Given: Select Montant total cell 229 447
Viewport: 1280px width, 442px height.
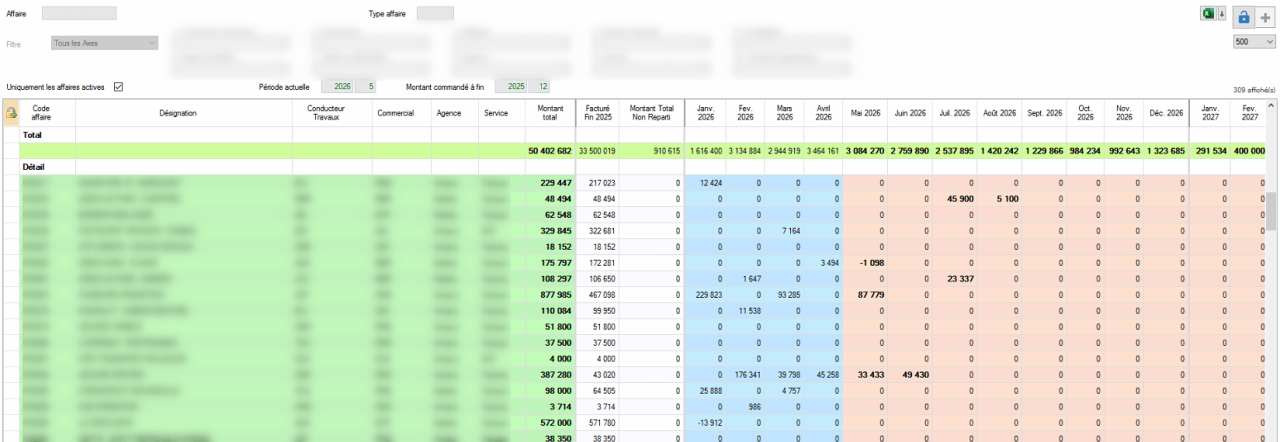Looking at the screenshot, I should (549, 183).
